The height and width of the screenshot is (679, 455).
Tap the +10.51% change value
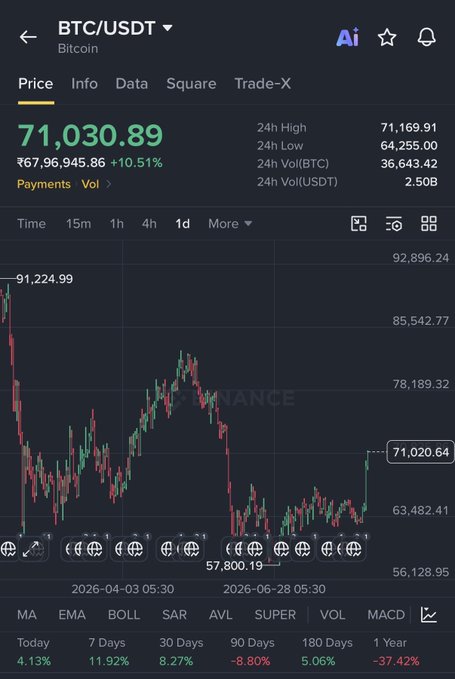136,163
